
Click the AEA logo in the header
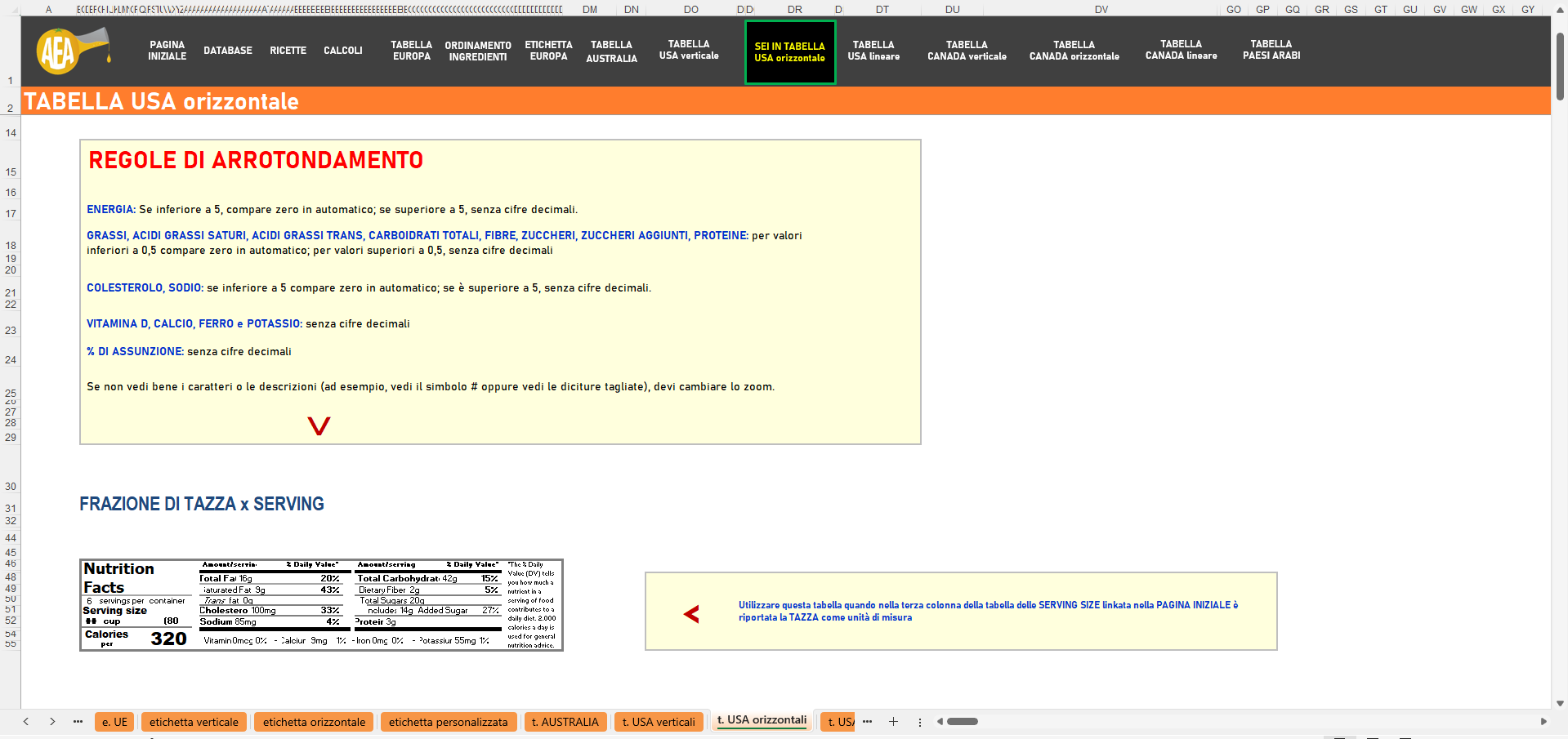[x=72, y=51]
